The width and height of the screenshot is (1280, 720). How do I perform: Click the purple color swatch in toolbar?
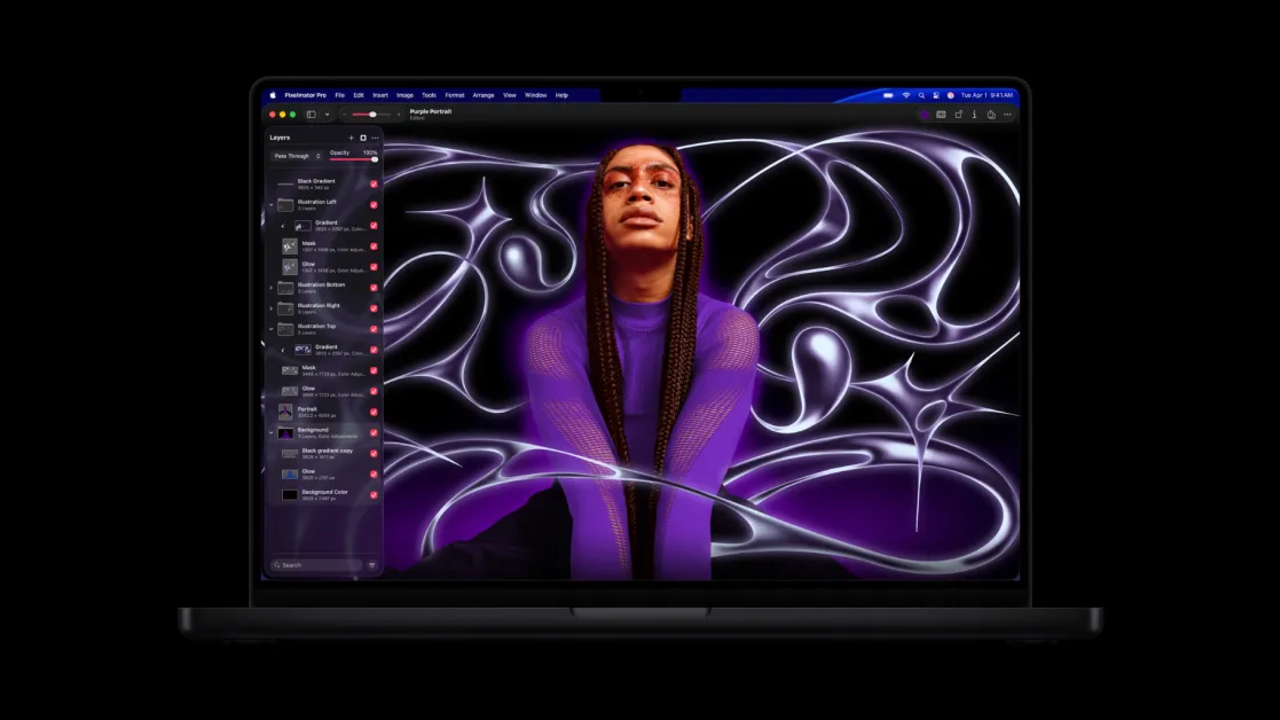pos(924,115)
